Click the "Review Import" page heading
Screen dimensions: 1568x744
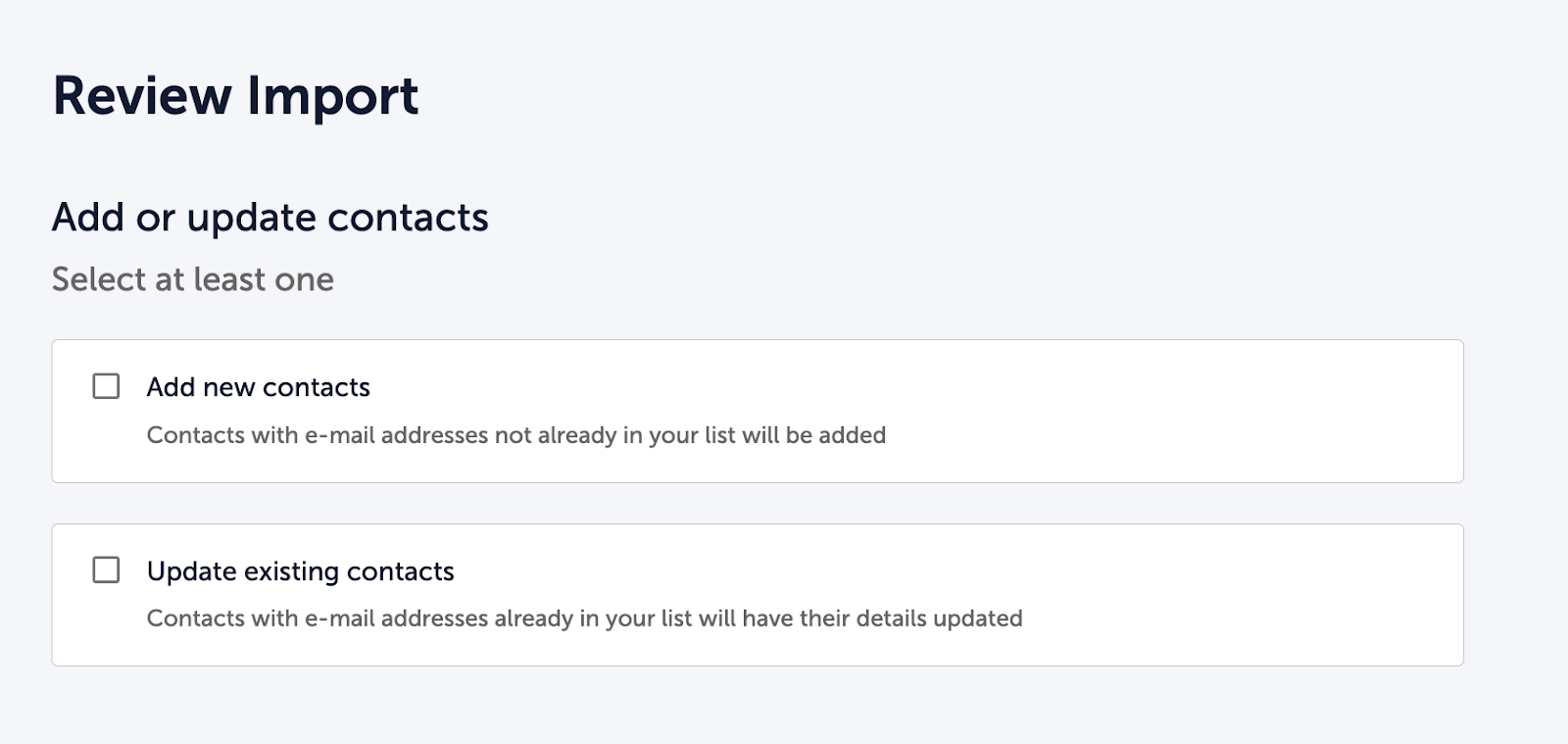(x=235, y=96)
